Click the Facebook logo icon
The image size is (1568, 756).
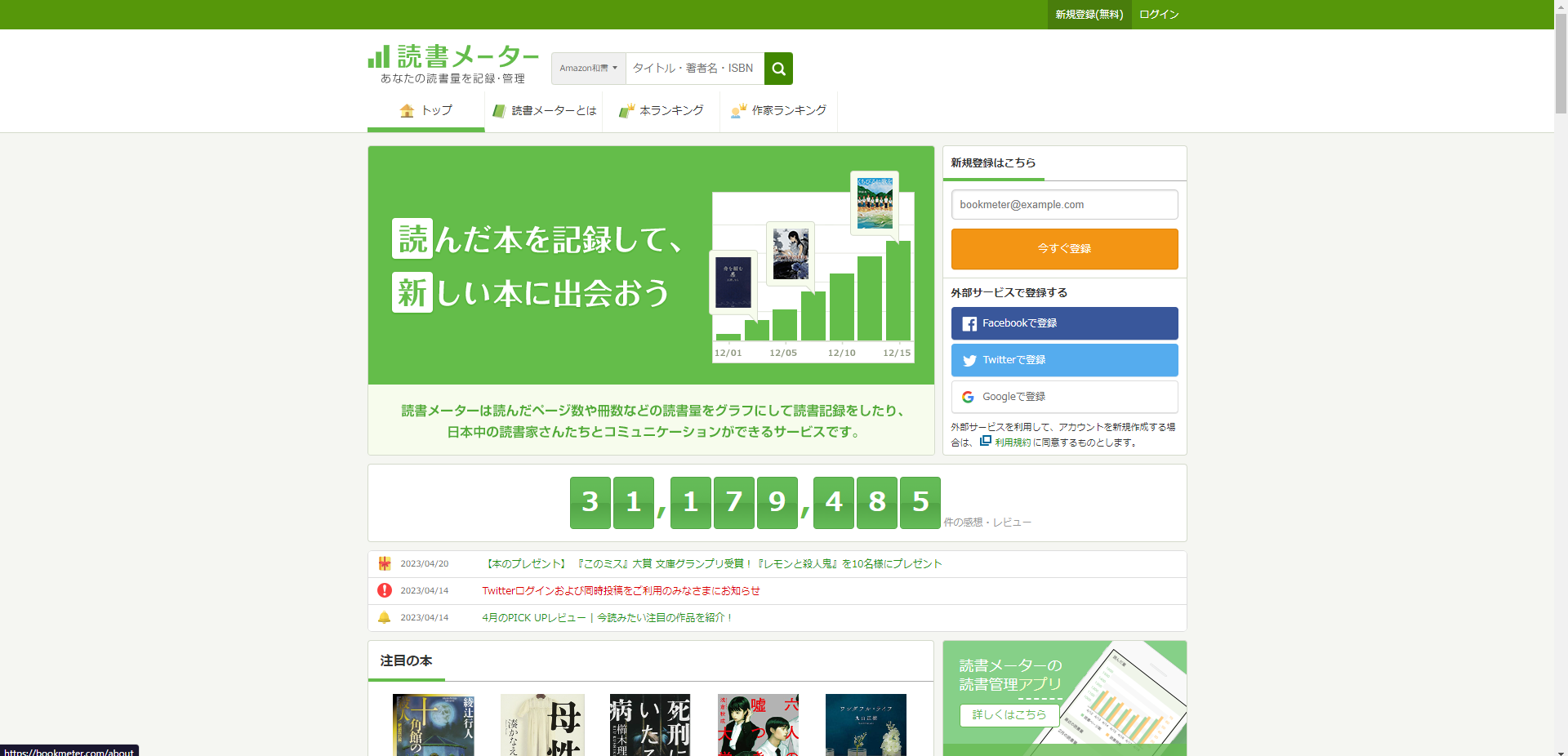tap(969, 324)
